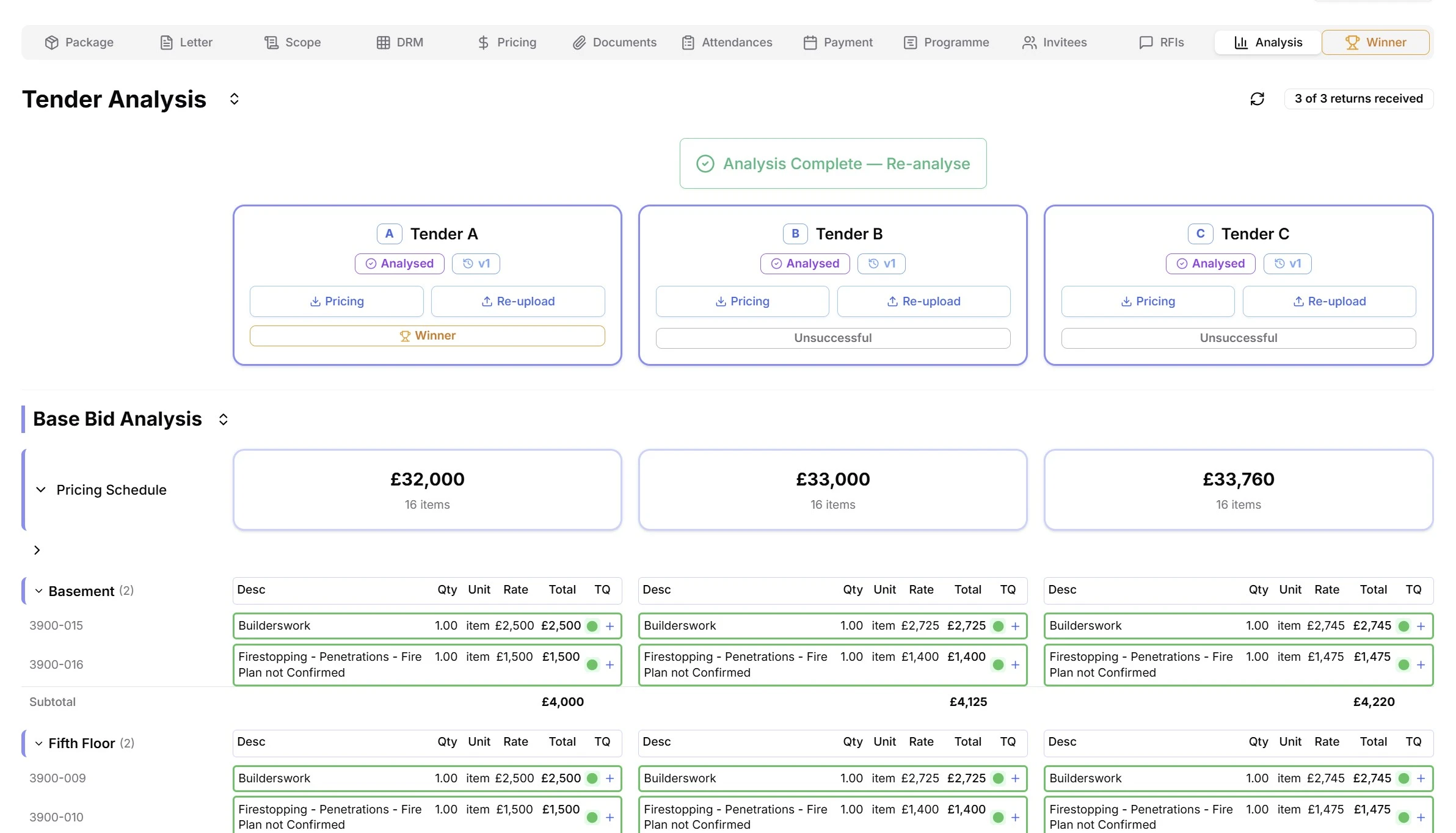
Task: Open the DRM section in the toolbar
Action: tap(401, 42)
